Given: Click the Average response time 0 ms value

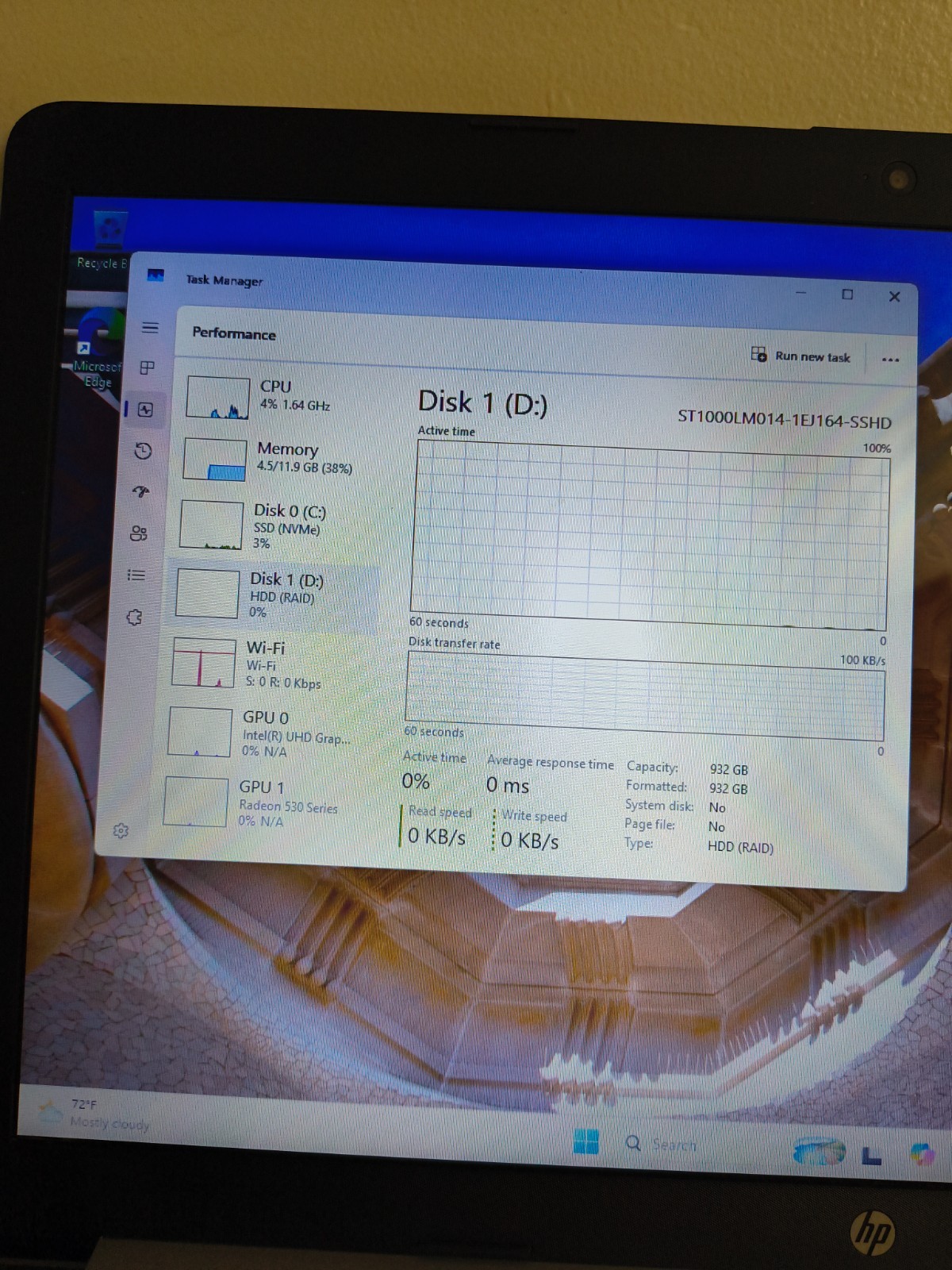Looking at the screenshot, I should pyautogui.click(x=508, y=786).
